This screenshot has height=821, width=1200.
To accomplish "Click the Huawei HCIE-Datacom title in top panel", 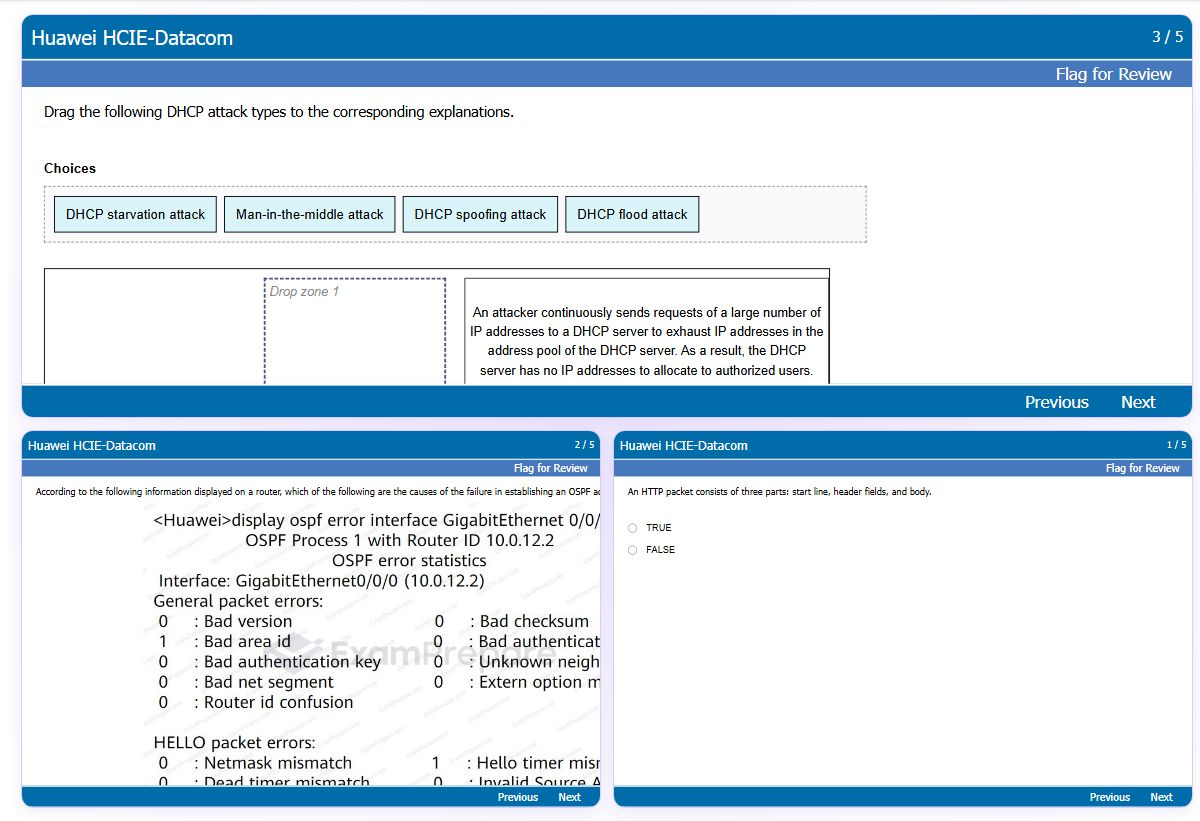I will pos(132,38).
